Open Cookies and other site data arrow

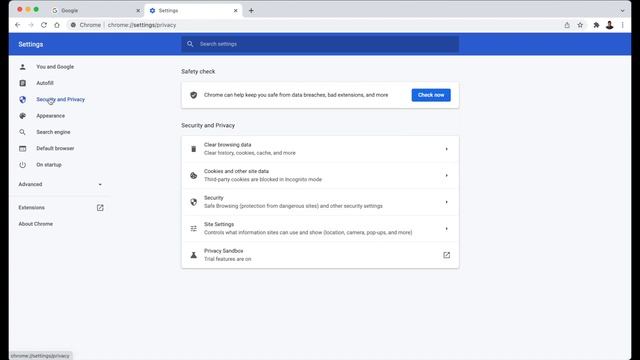coord(447,176)
